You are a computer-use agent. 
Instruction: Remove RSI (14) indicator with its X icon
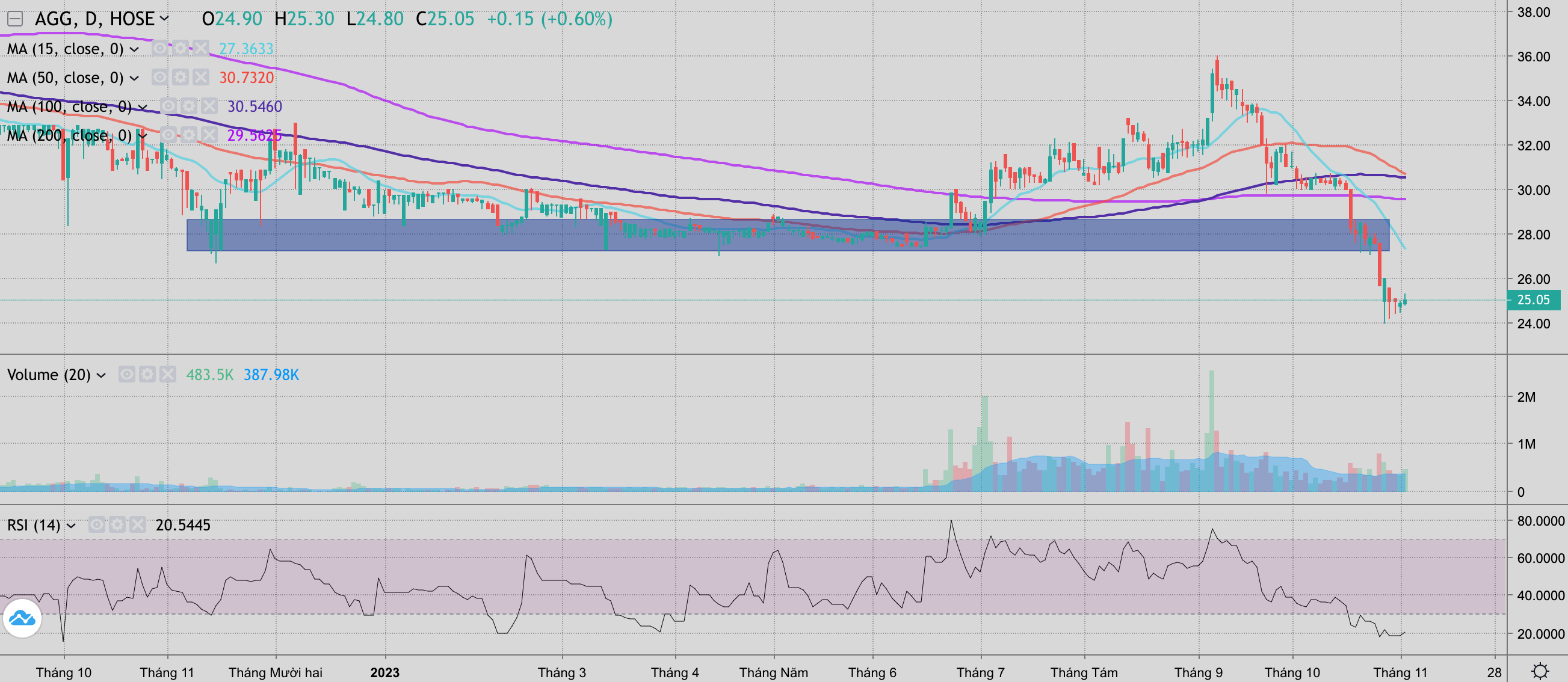pos(138,524)
